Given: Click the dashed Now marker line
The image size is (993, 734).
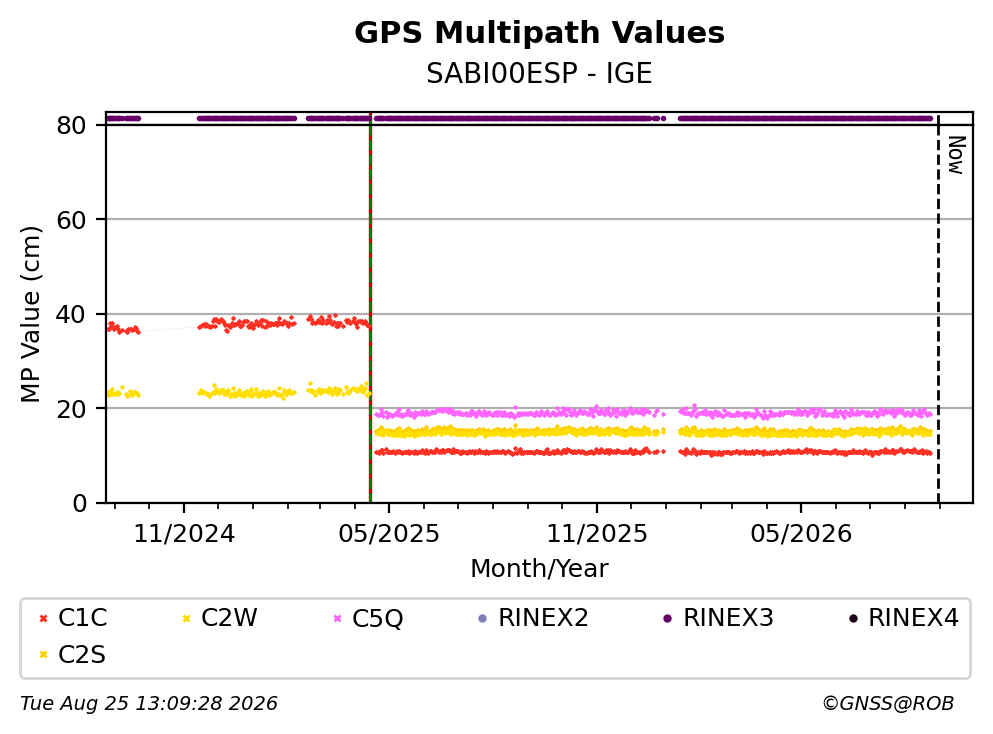Looking at the screenshot, I should [938, 310].
